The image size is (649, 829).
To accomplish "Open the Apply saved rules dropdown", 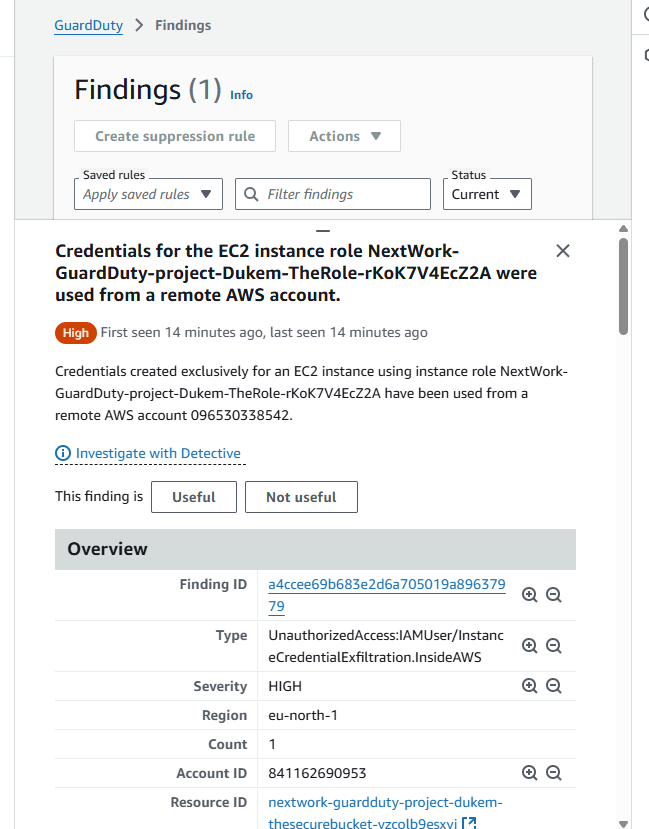I will point(147,193).
